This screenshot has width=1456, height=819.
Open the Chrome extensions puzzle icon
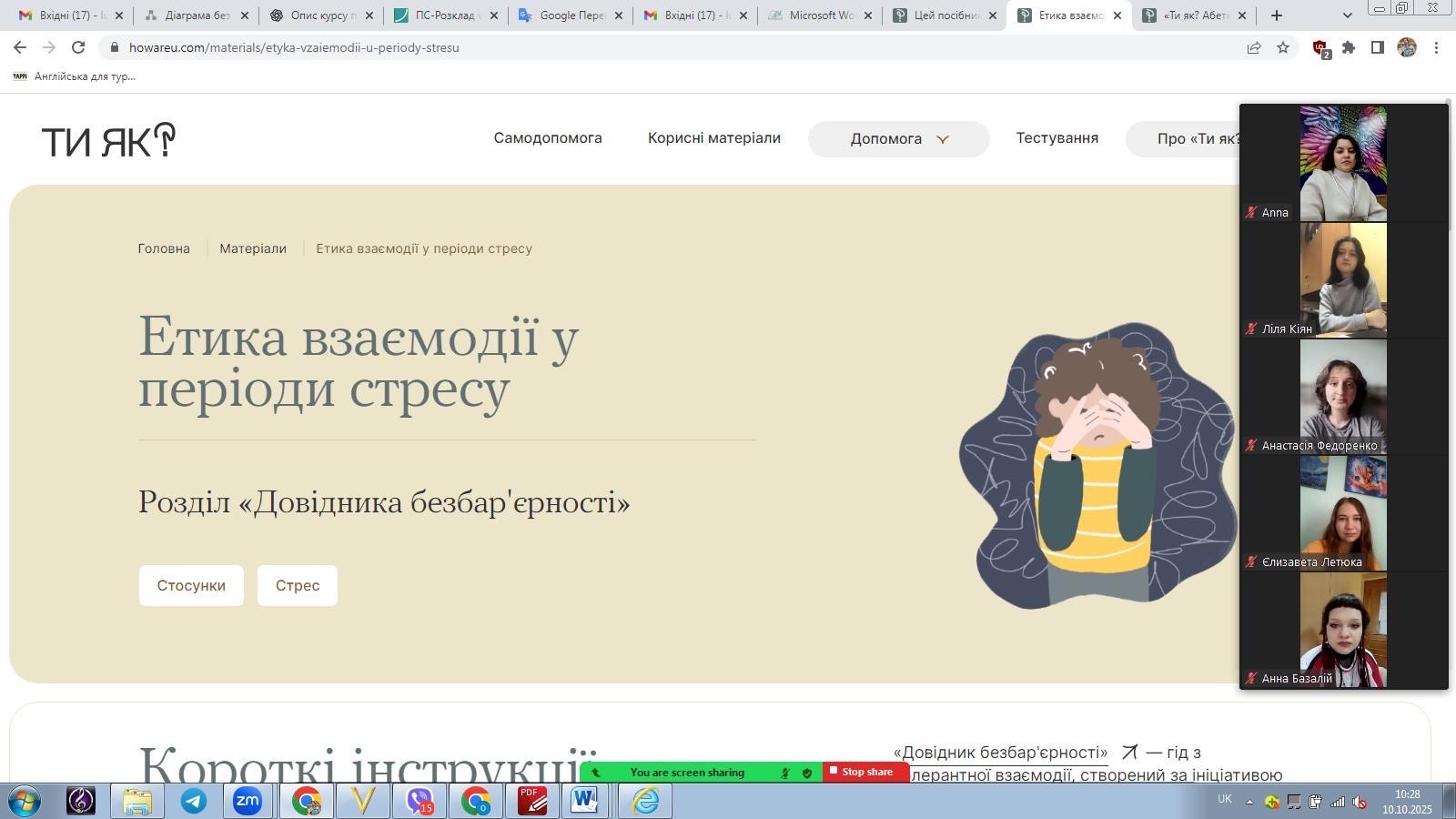pos(1349,47)
